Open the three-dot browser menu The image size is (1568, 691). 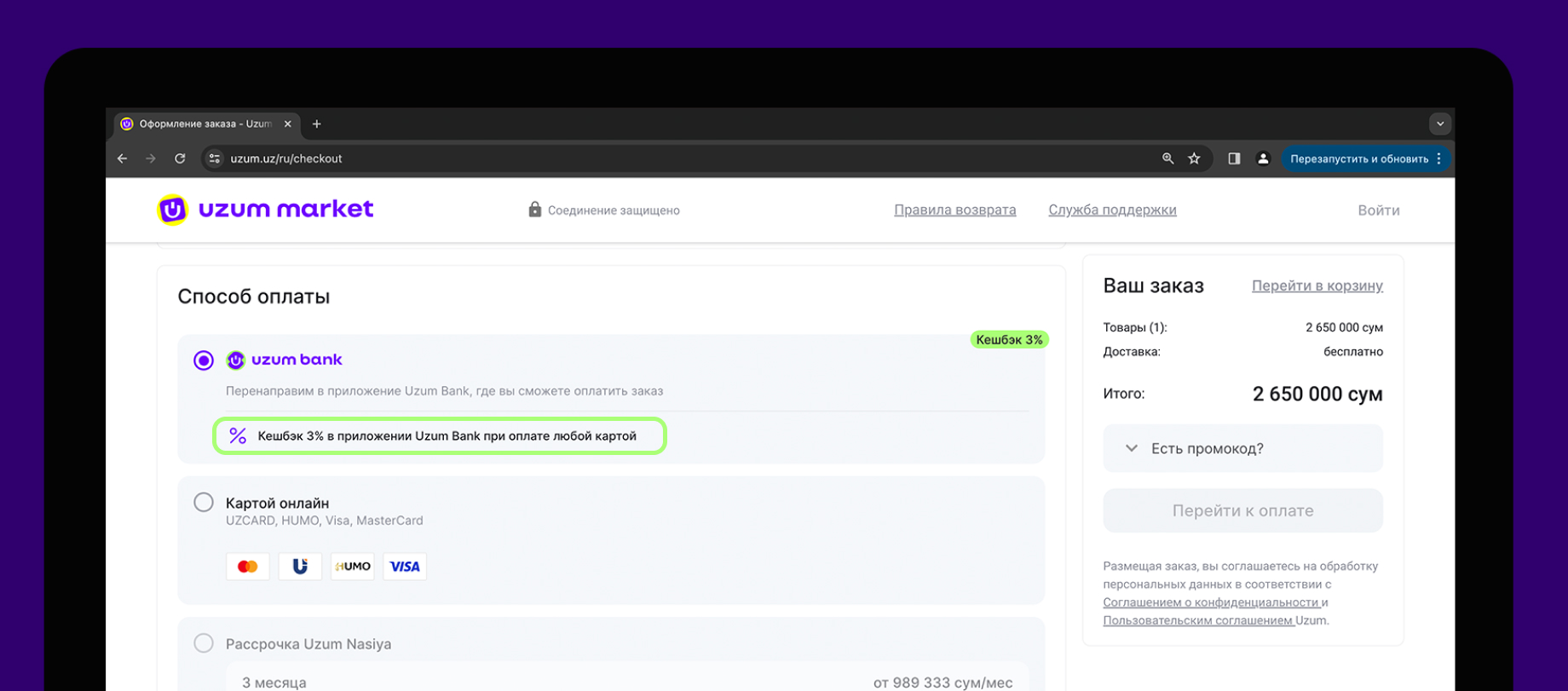pos(1438,158)
